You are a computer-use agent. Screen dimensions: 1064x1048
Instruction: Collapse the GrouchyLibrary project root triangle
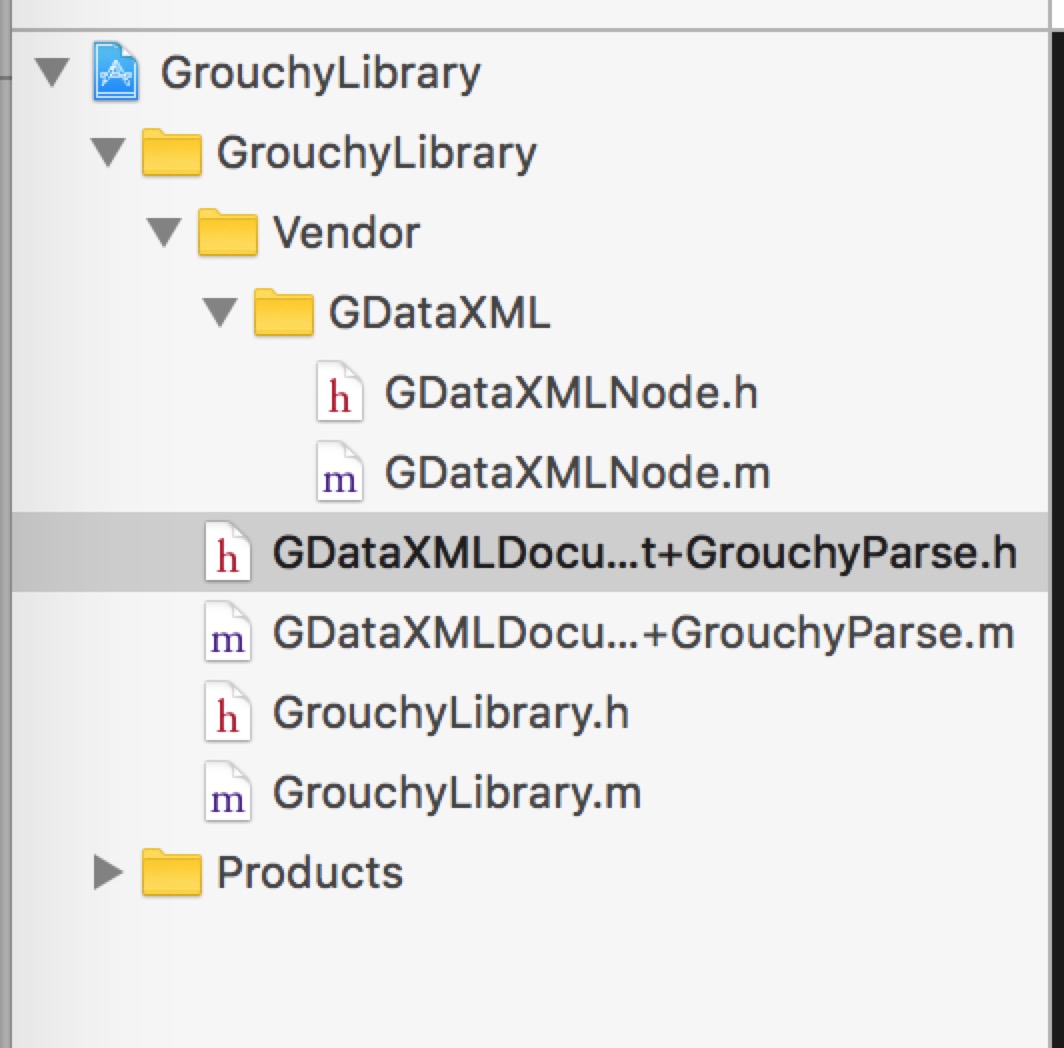pos(51,72)
